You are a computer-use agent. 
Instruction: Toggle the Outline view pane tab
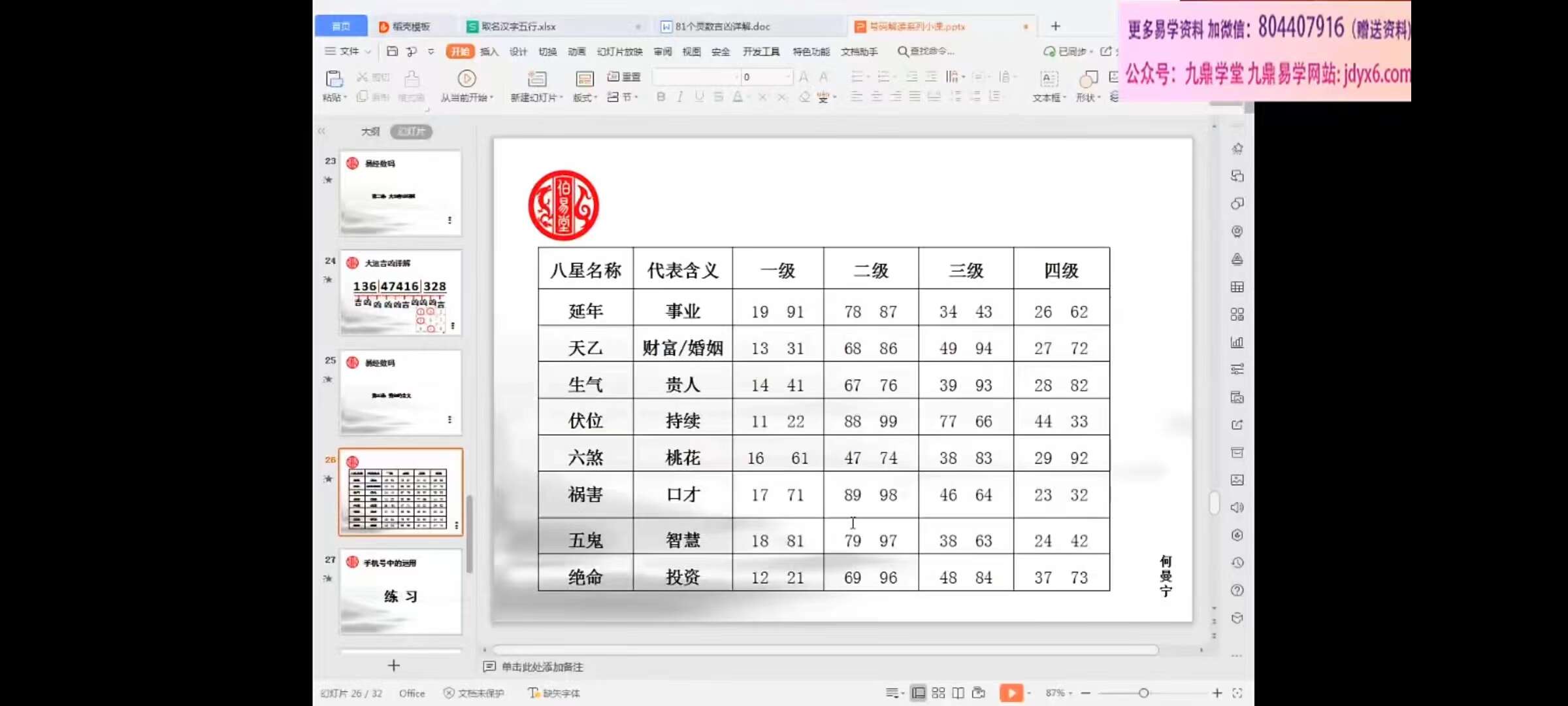point(370,131)
